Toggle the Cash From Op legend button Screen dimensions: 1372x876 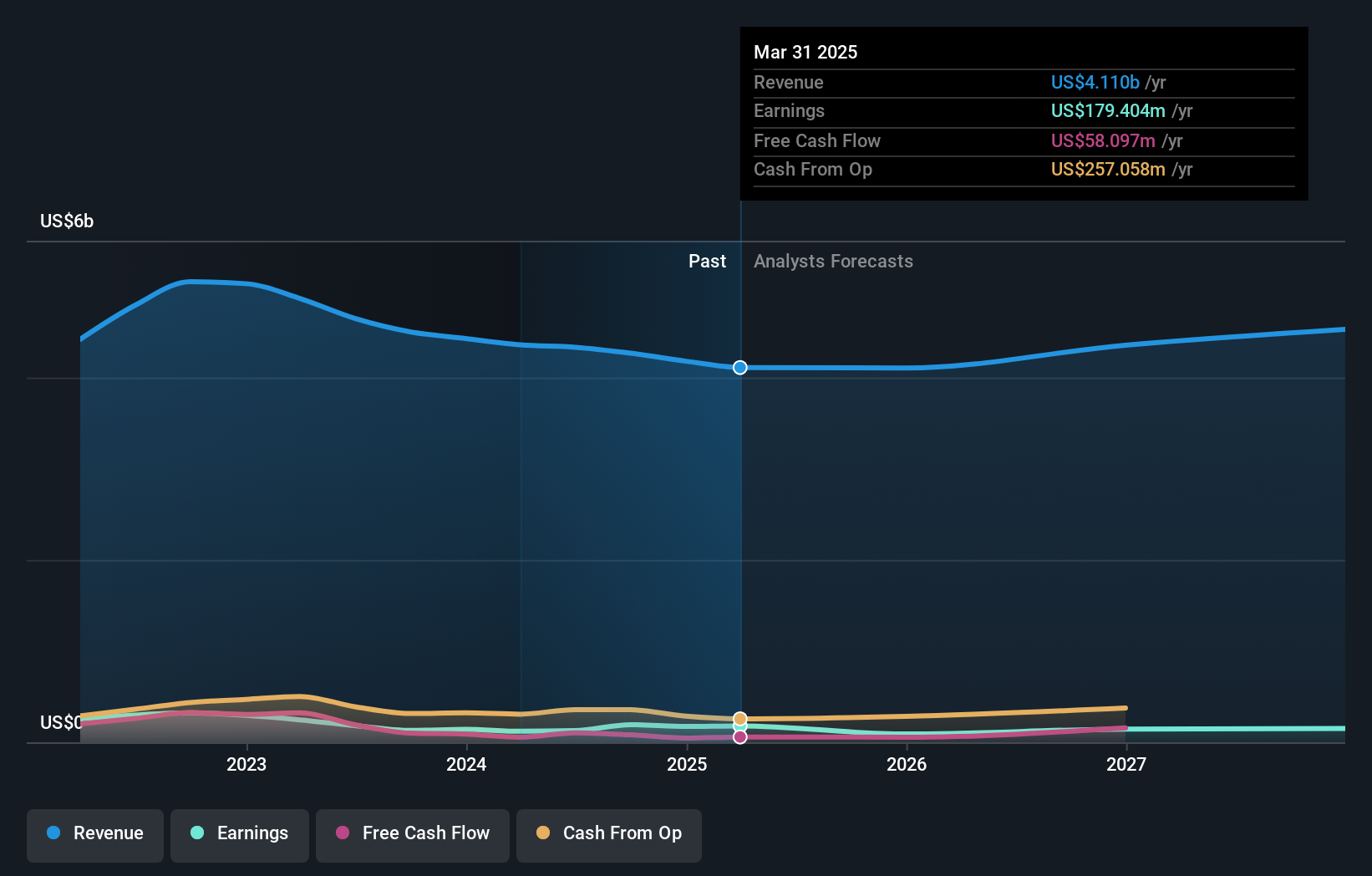pyautogui.click(x=609, y=835)
